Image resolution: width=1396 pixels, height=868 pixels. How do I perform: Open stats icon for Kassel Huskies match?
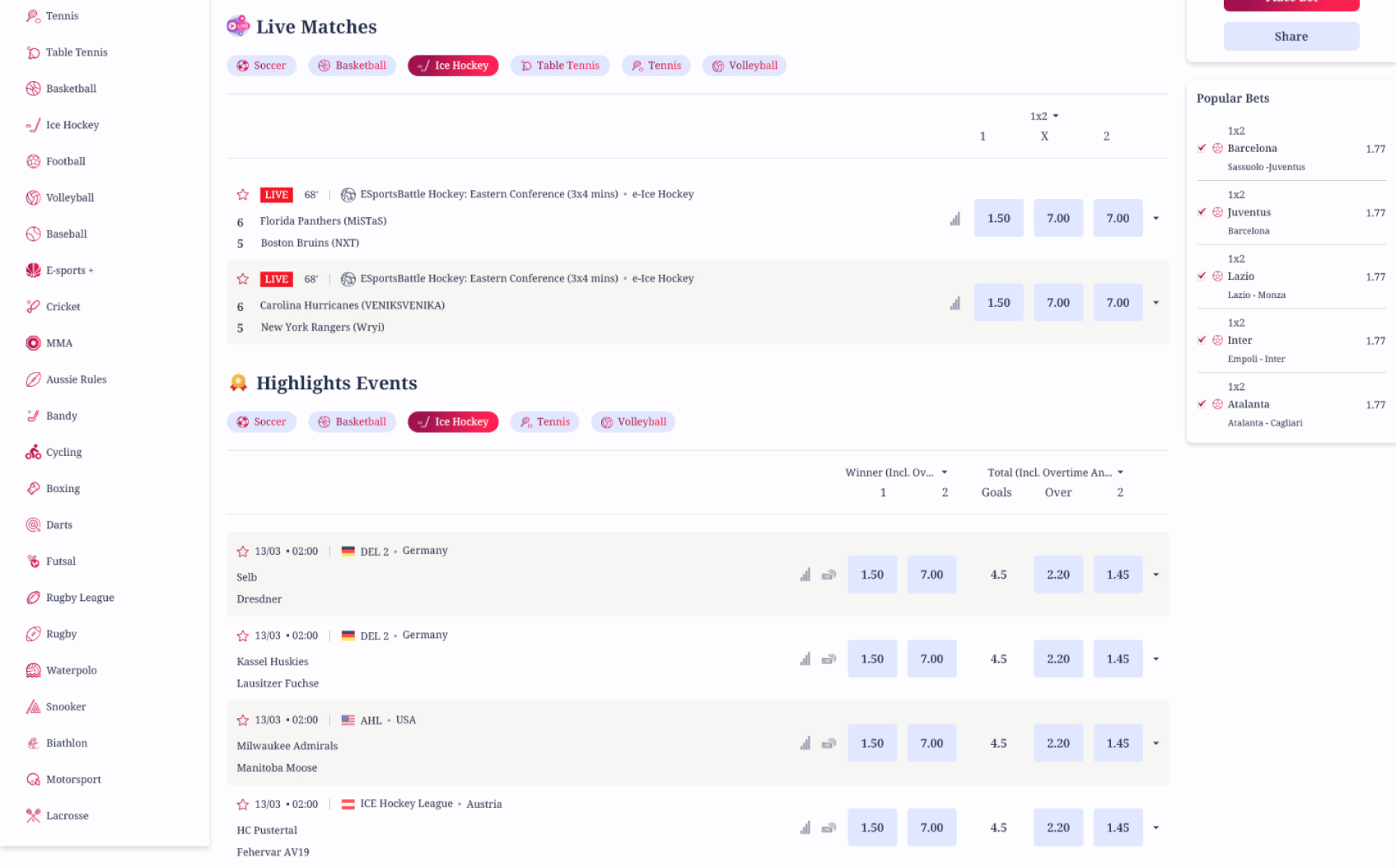coord(805,659)
